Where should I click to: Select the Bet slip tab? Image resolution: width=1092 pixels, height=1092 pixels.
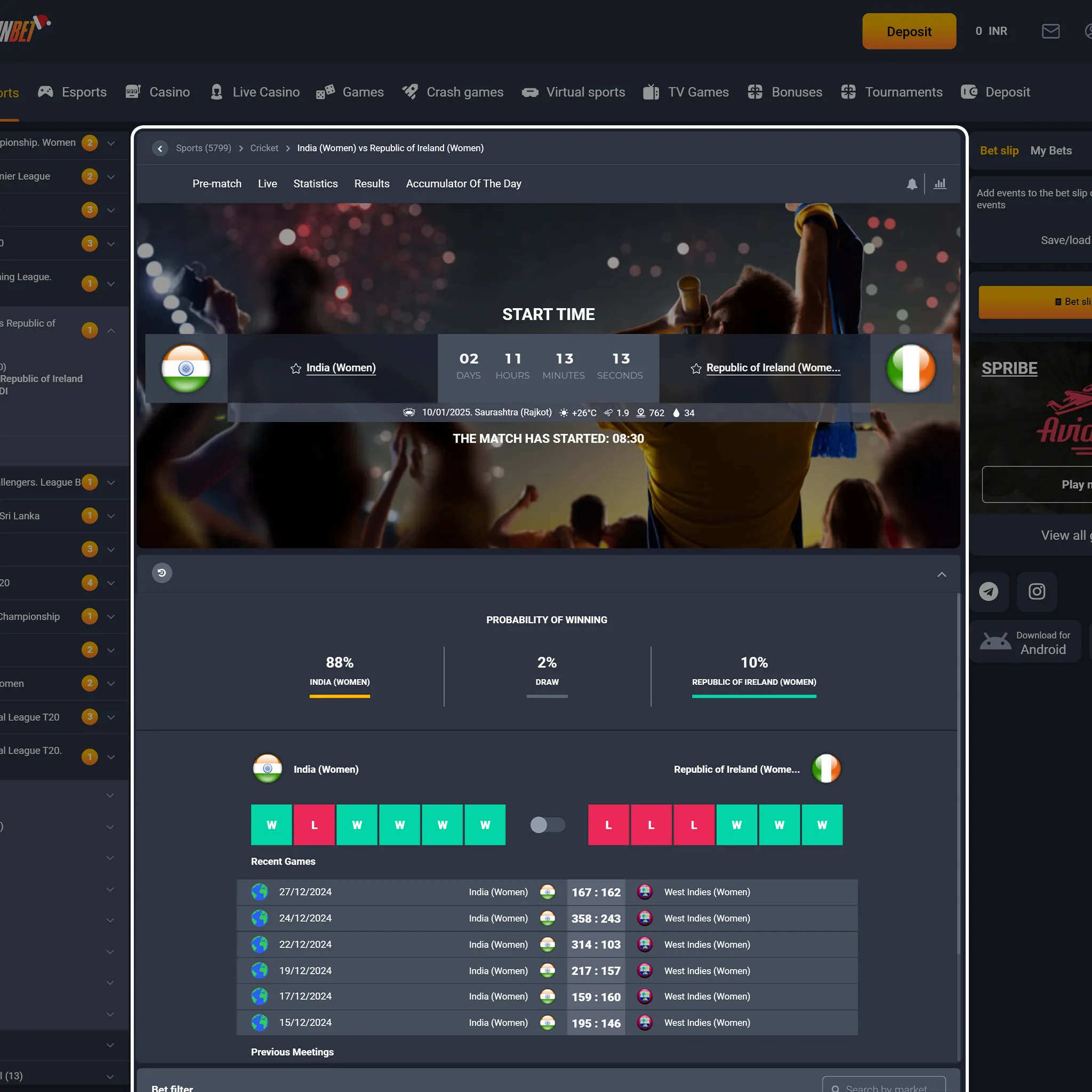(999, 150)
